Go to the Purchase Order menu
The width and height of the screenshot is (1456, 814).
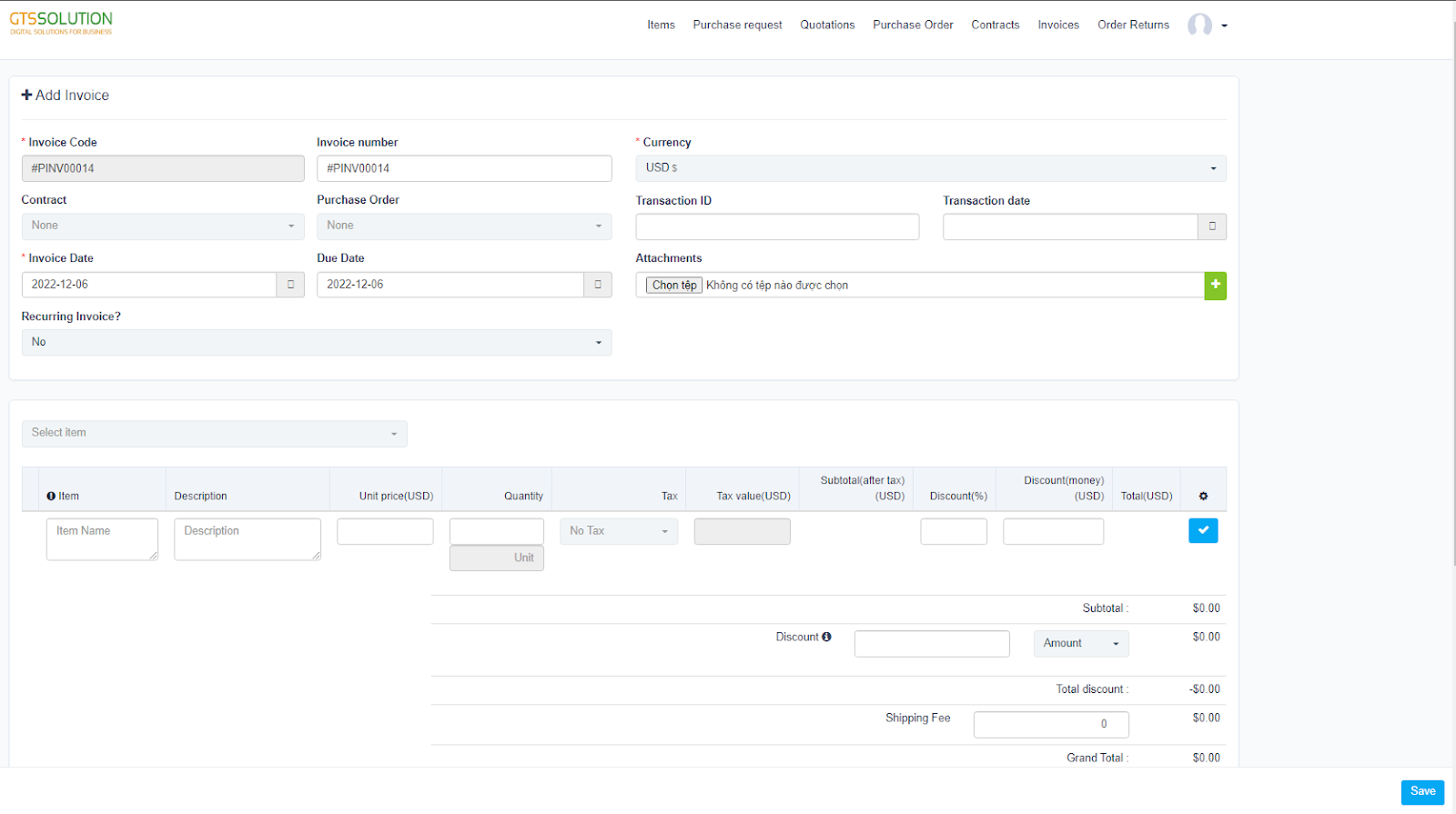913,25
